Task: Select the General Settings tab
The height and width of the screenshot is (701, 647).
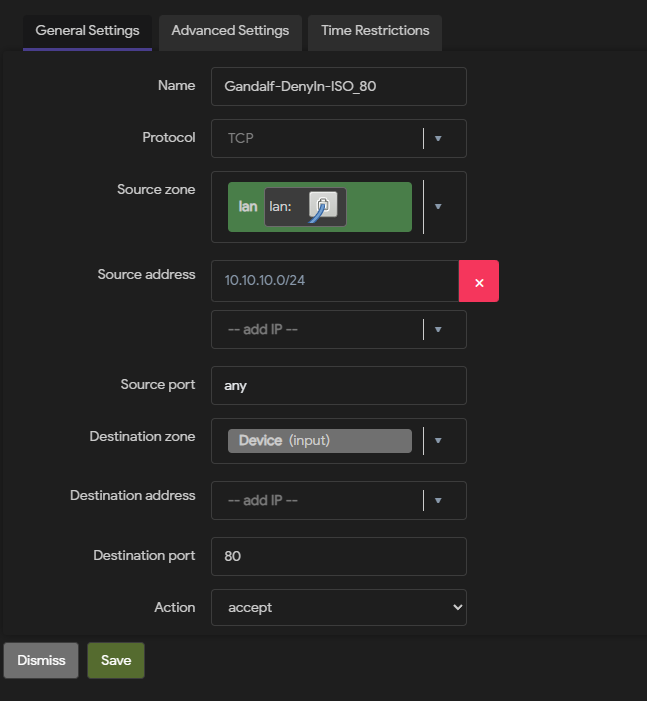Action: click(x=88, y=33)
